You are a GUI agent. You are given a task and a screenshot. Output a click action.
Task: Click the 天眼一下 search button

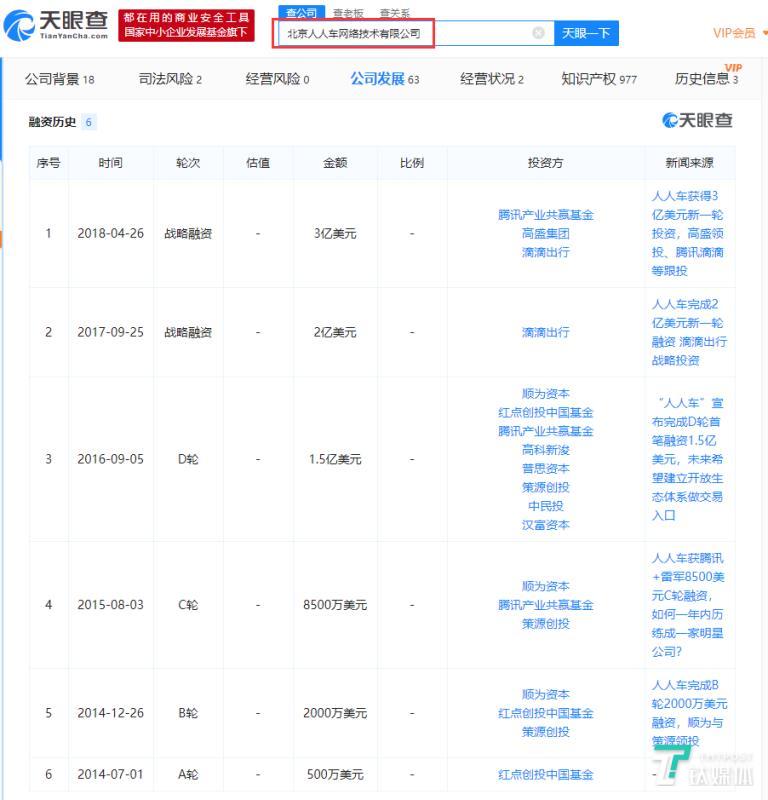point(586,33)
